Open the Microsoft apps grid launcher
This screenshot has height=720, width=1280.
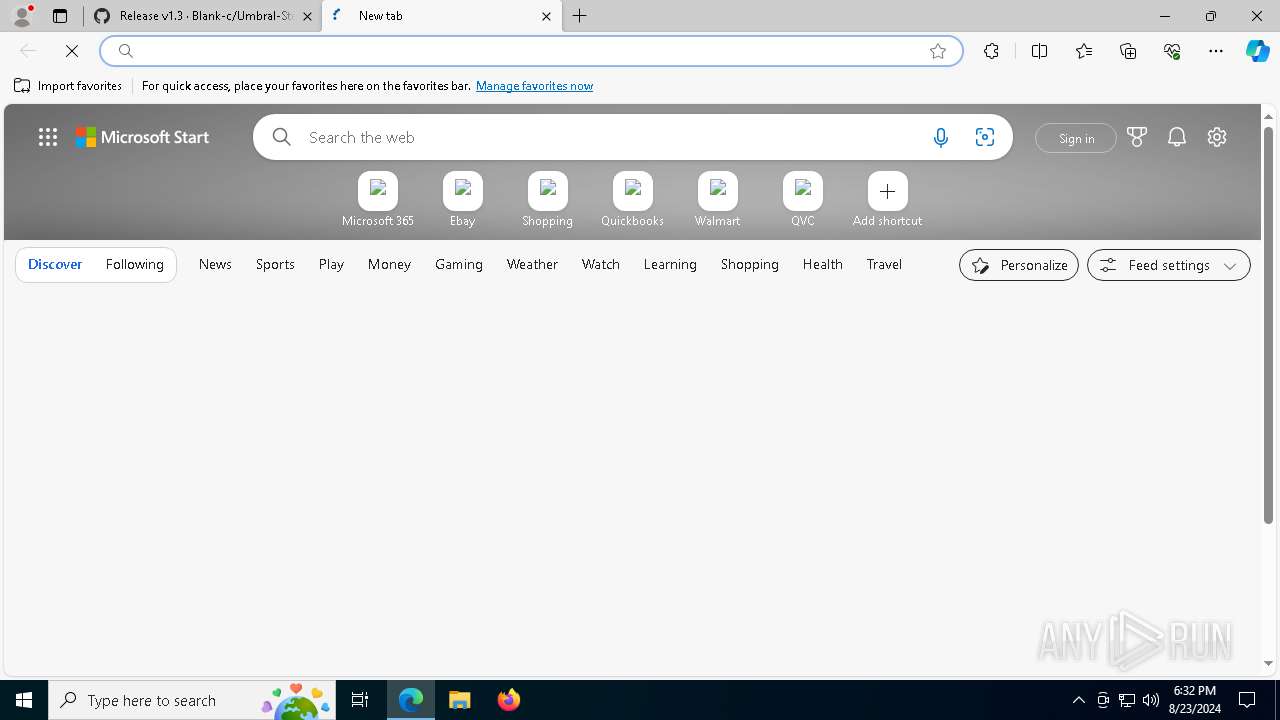click(48, 137)
